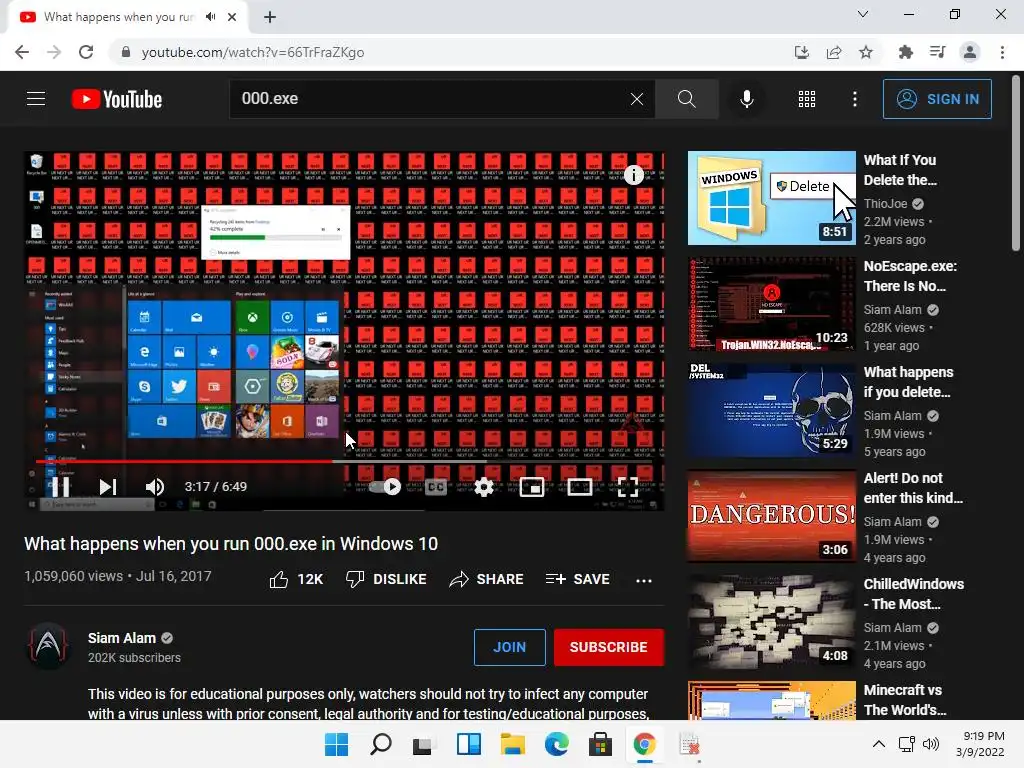
Task: Open a new Chrome tab
Action: click(x=270, y=17)
